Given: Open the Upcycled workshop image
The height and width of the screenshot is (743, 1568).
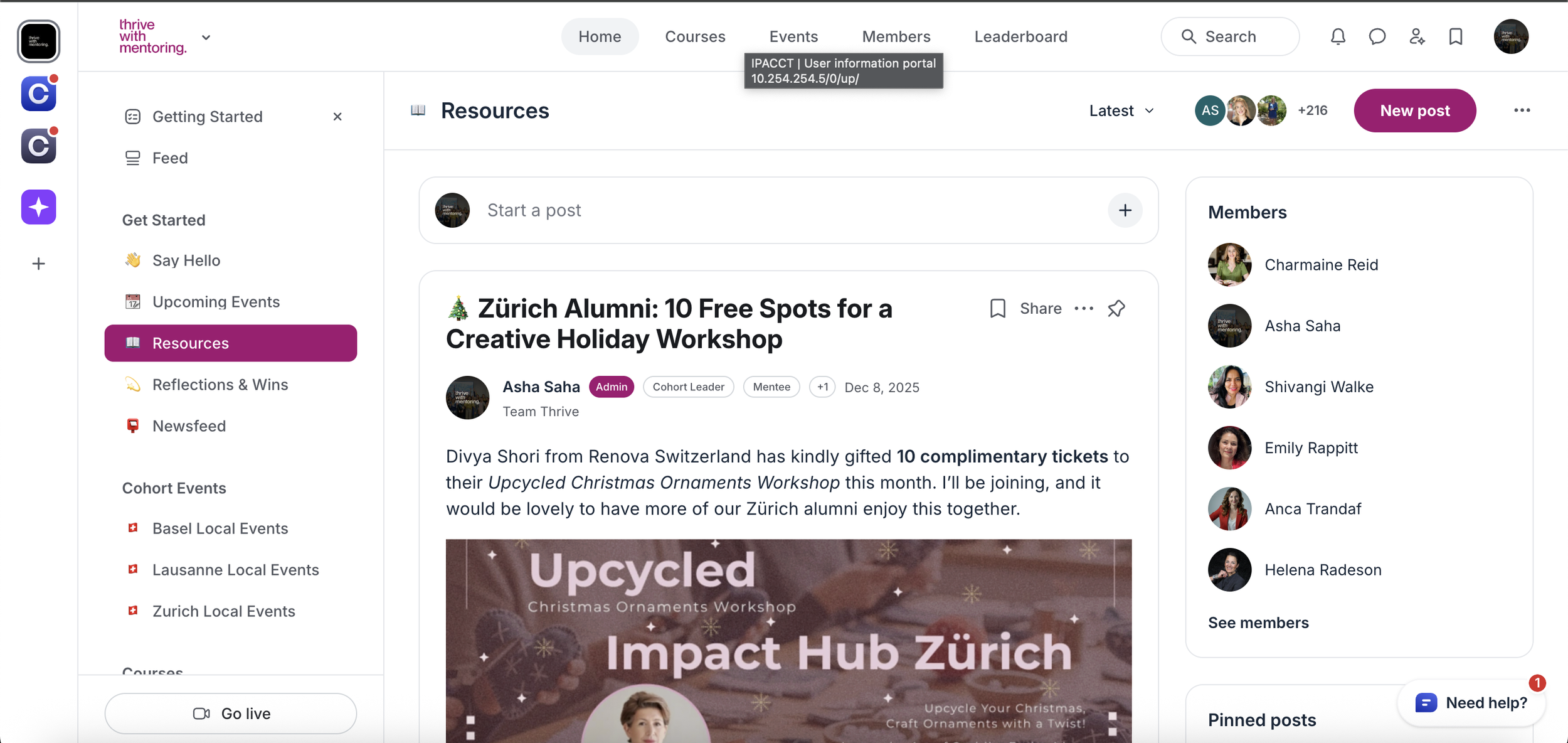Looking at the screenshot, I should click(x=788, y=641).
